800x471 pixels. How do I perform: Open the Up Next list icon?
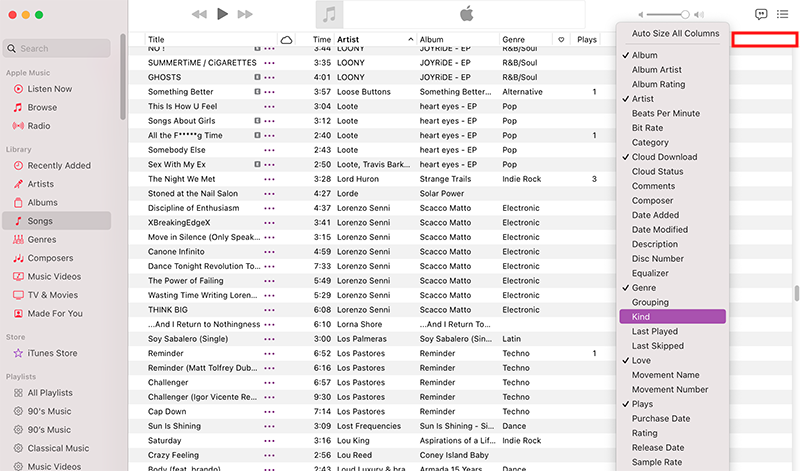782,14
